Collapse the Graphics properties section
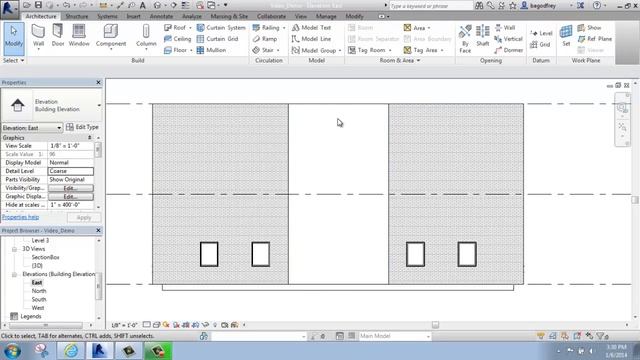The width and height of the screenshot is (640, 360). (x=90, y=138)
